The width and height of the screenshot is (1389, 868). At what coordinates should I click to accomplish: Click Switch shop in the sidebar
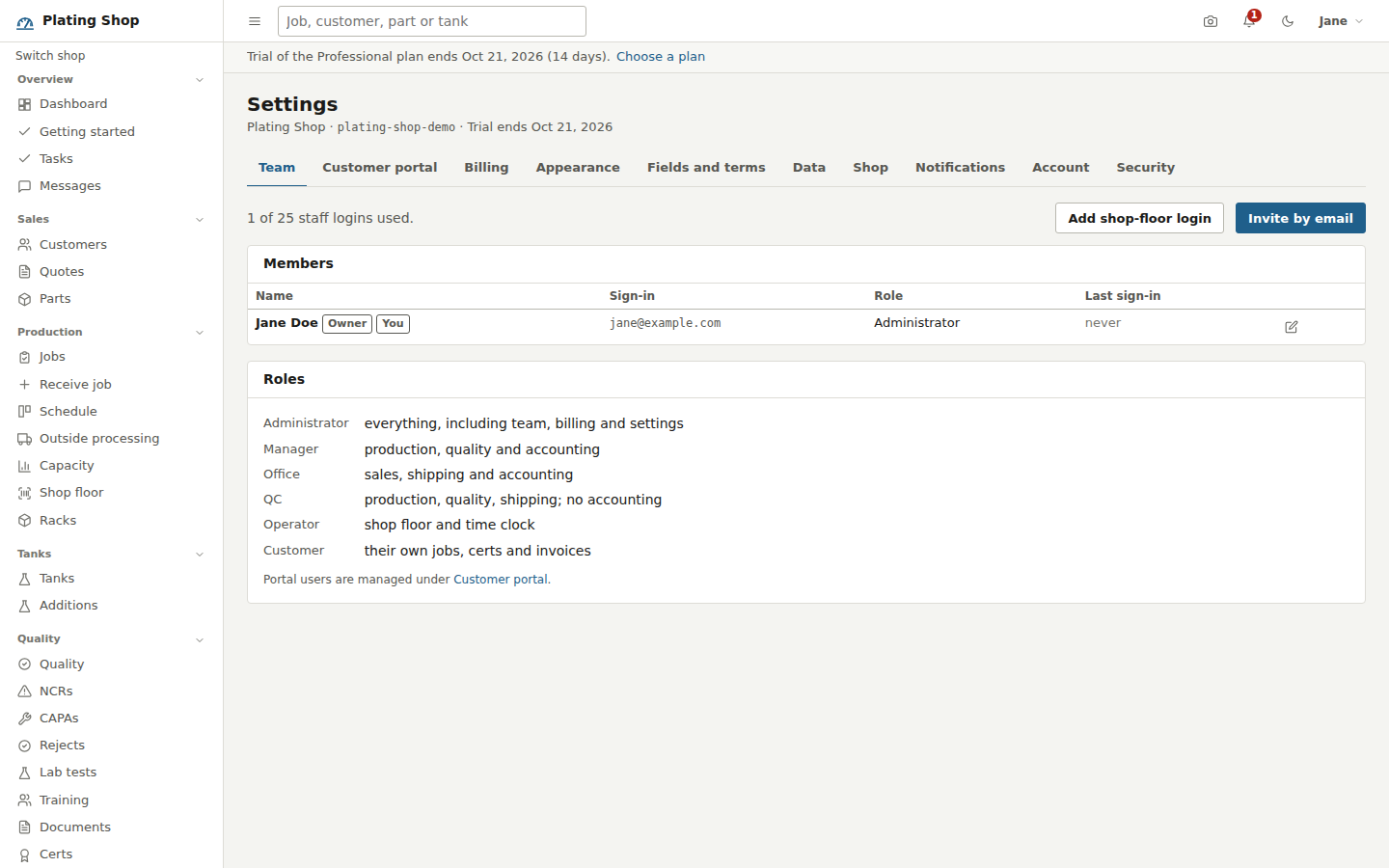[50, 56]
